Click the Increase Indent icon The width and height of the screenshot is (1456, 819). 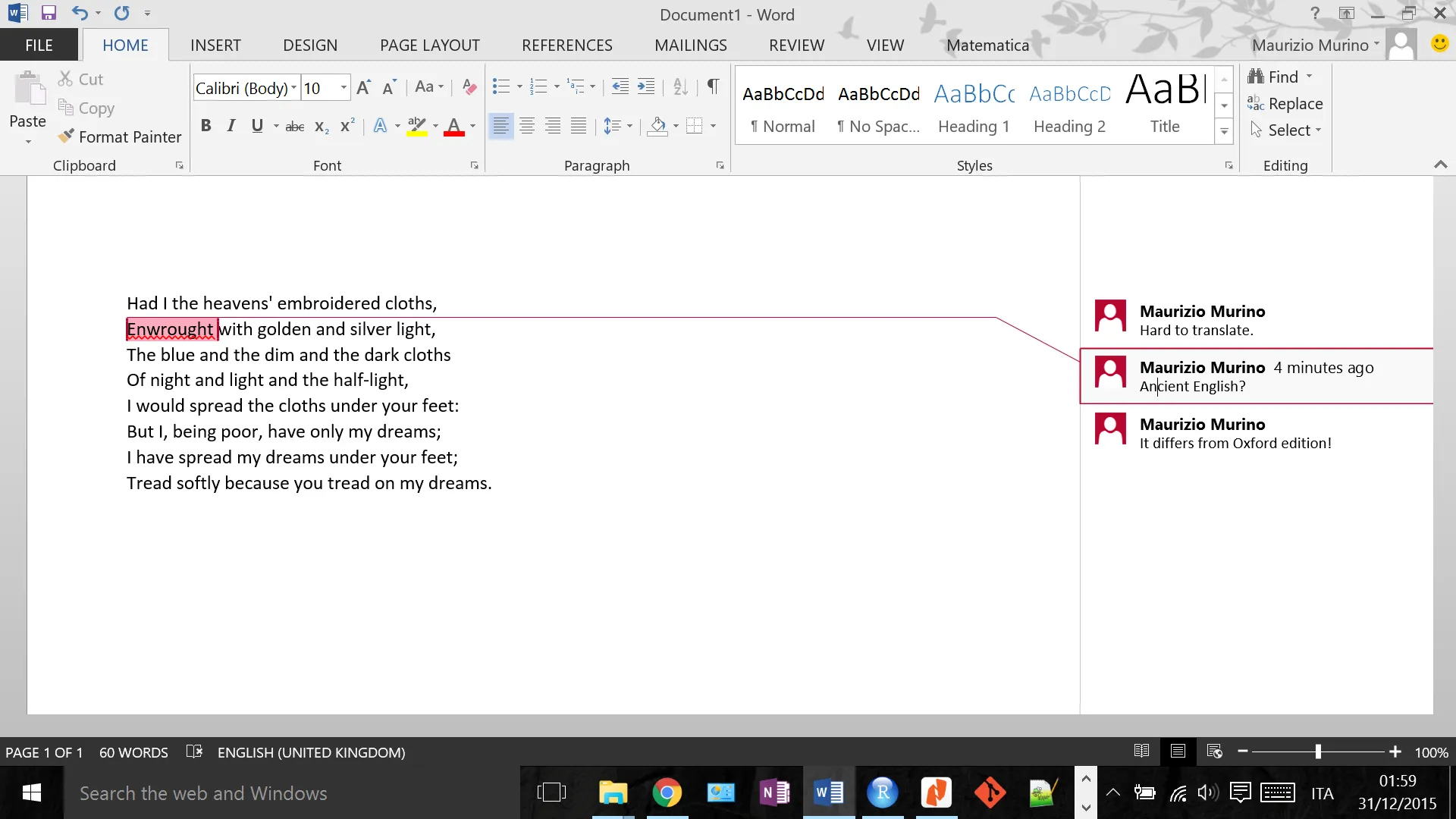[646, 87]
